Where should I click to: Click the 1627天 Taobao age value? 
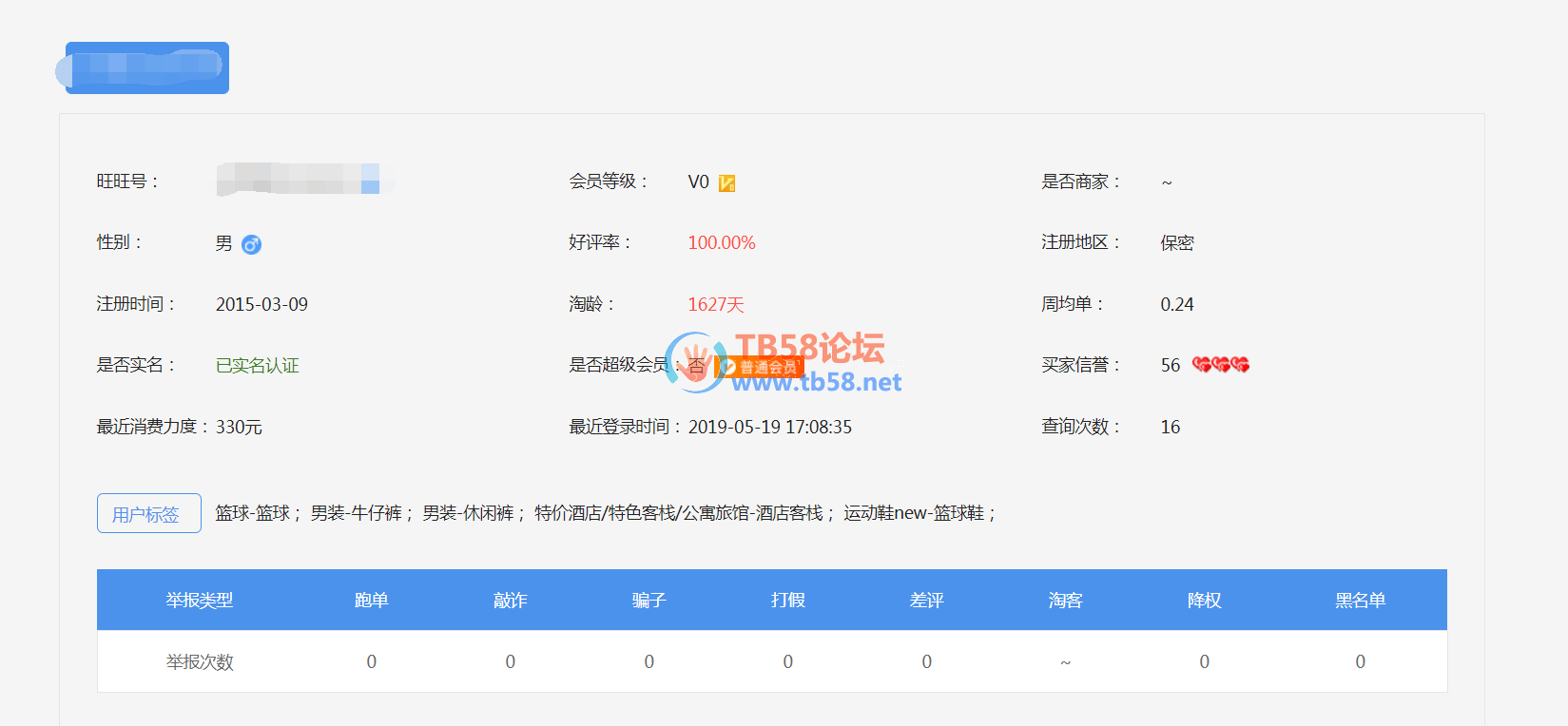(x=715, y=305)
